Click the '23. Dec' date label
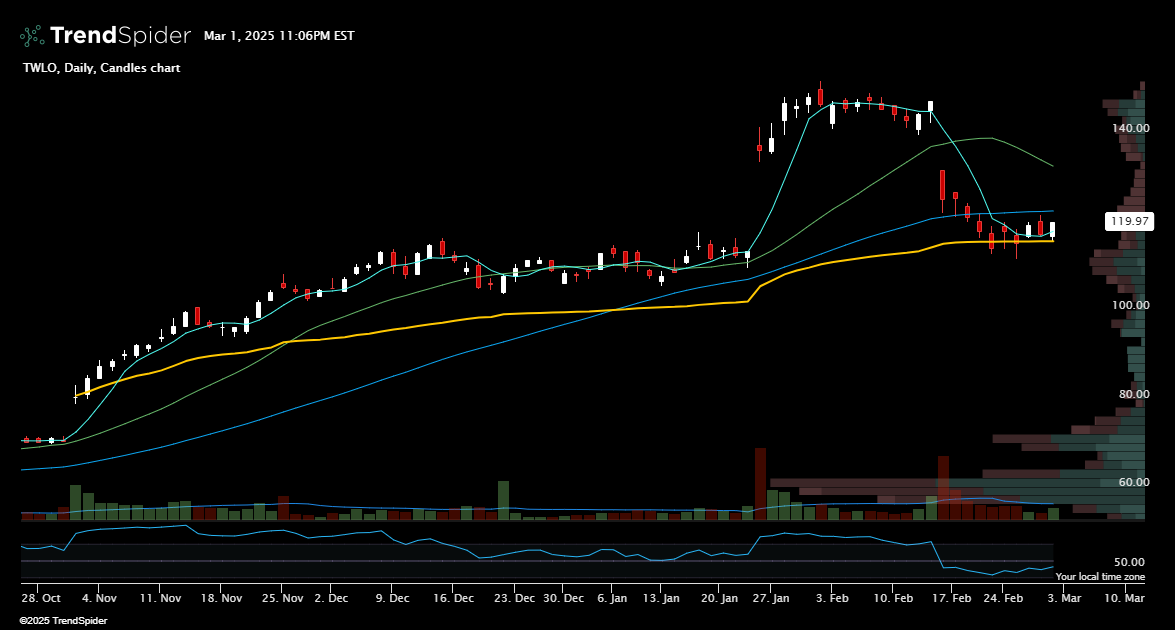The image size is (1175, 630). (x=515, y=598)
